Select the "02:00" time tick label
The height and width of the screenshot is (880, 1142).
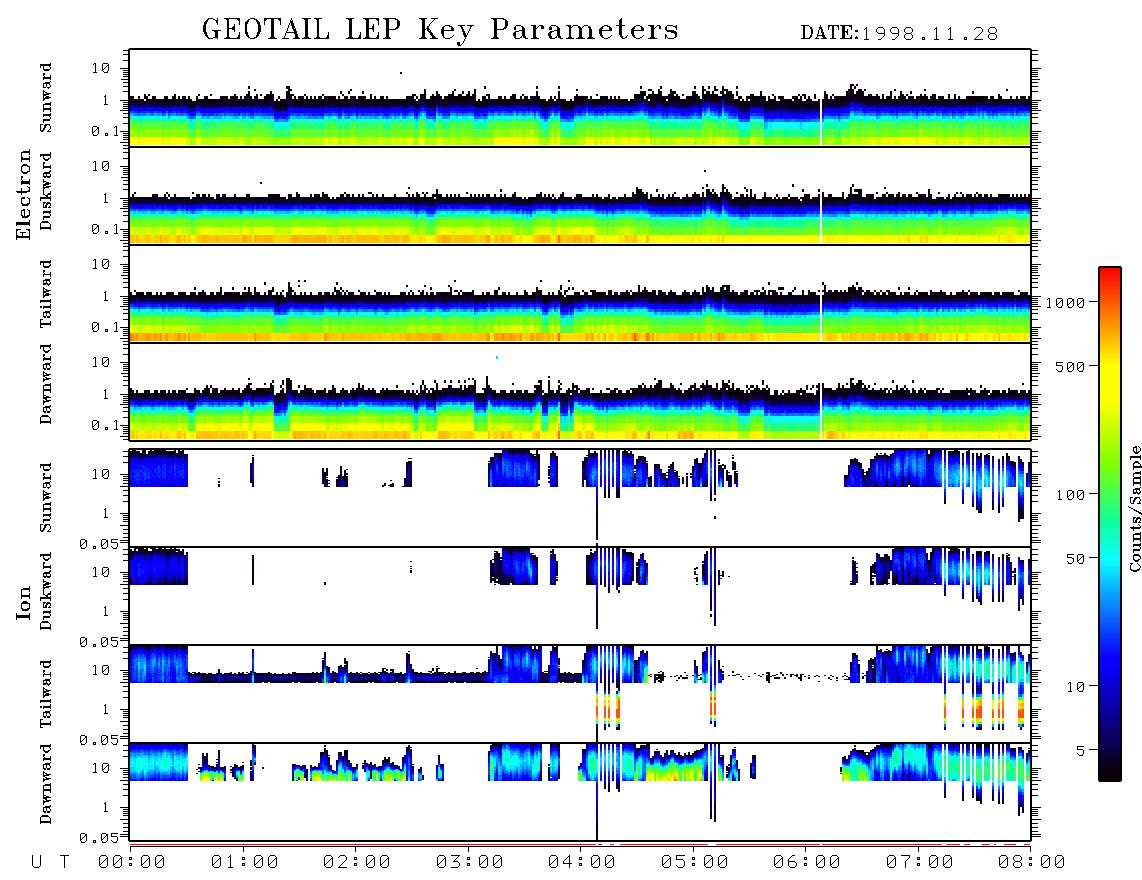pos(357,862)
